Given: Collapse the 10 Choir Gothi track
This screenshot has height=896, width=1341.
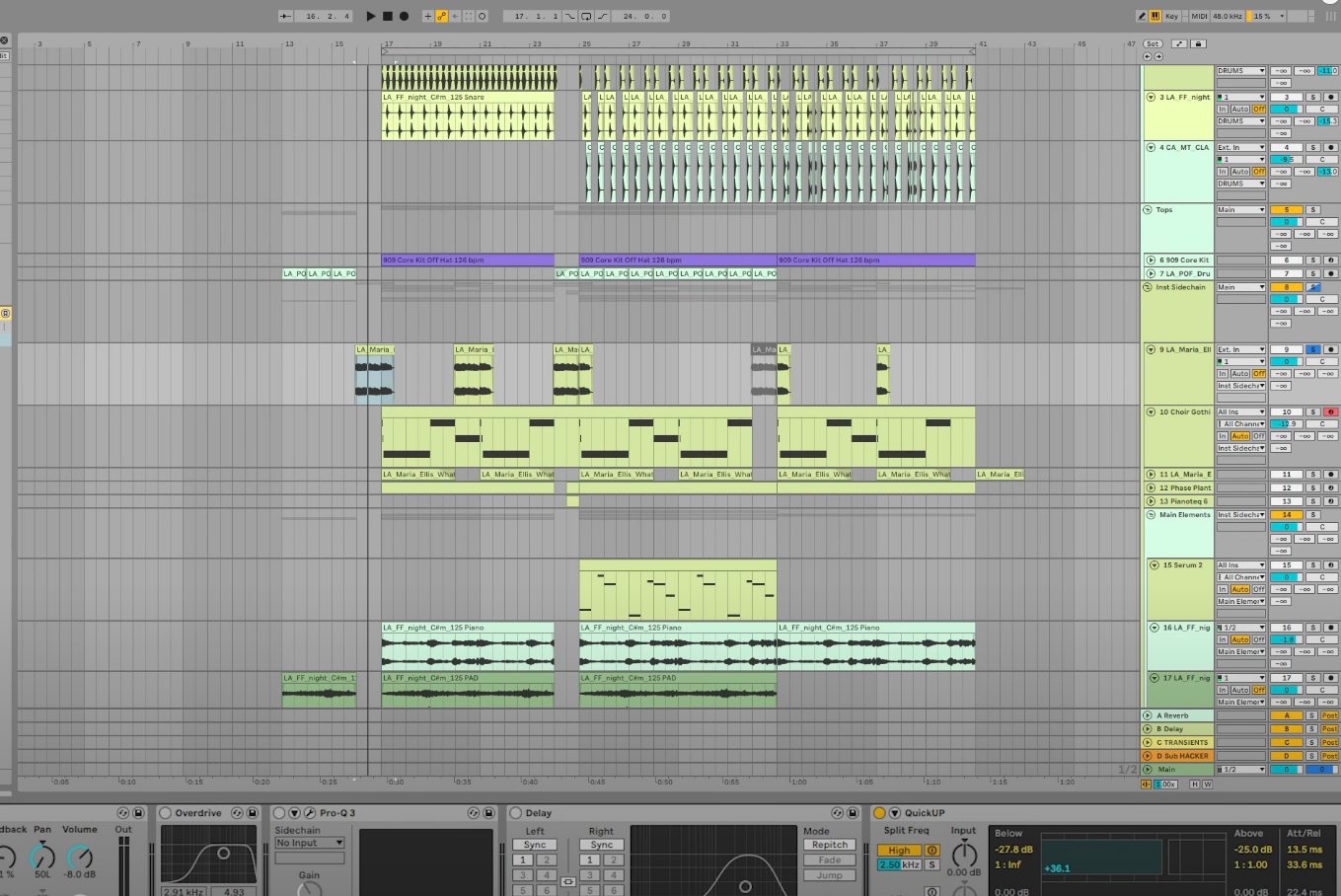Looking at the screenshot, I should 1151,412.
